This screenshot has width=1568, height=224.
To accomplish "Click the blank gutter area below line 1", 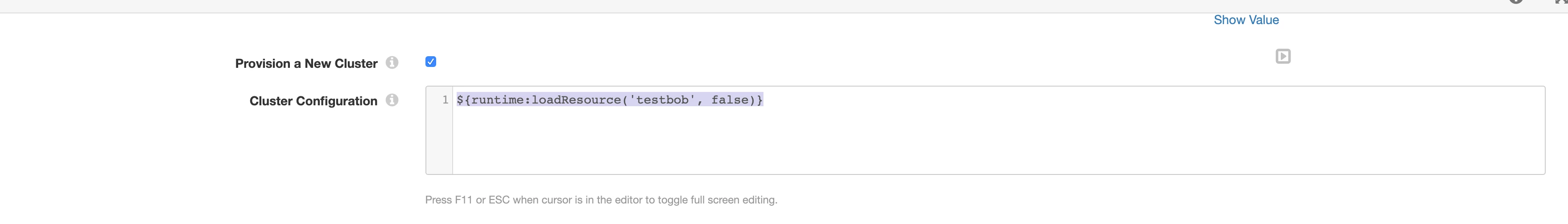I will (x=439, y=141).
